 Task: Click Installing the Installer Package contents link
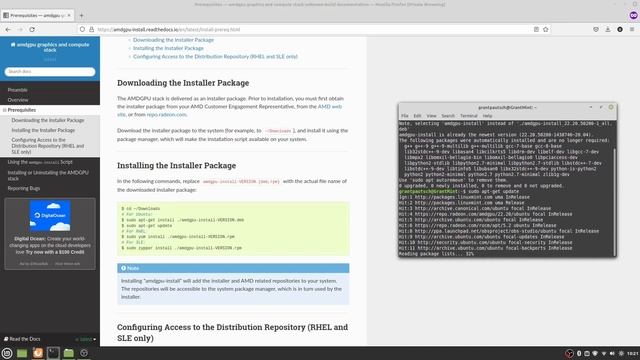[x=168, y=48]
